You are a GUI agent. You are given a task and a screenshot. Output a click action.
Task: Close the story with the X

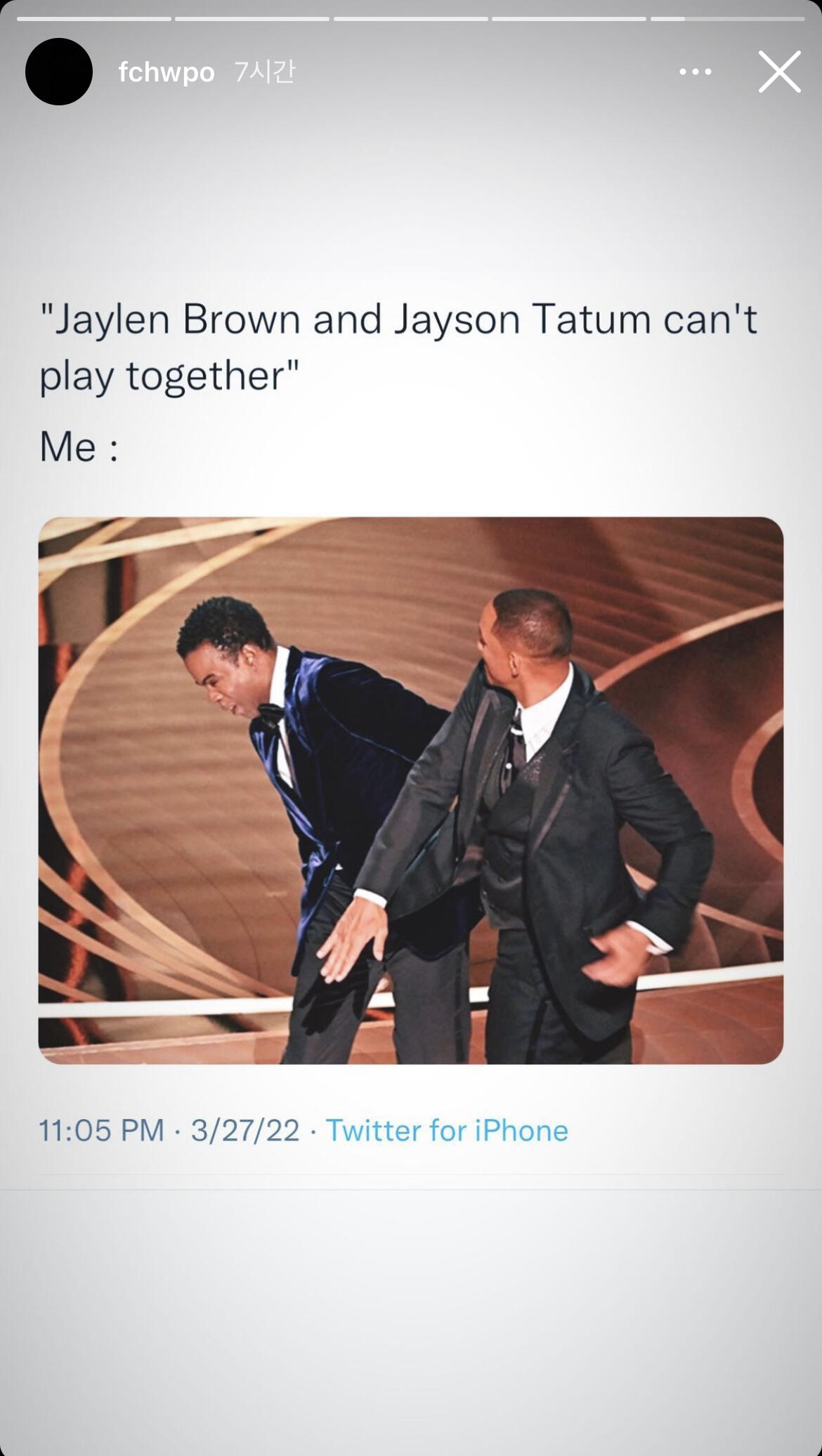(779, 72)
